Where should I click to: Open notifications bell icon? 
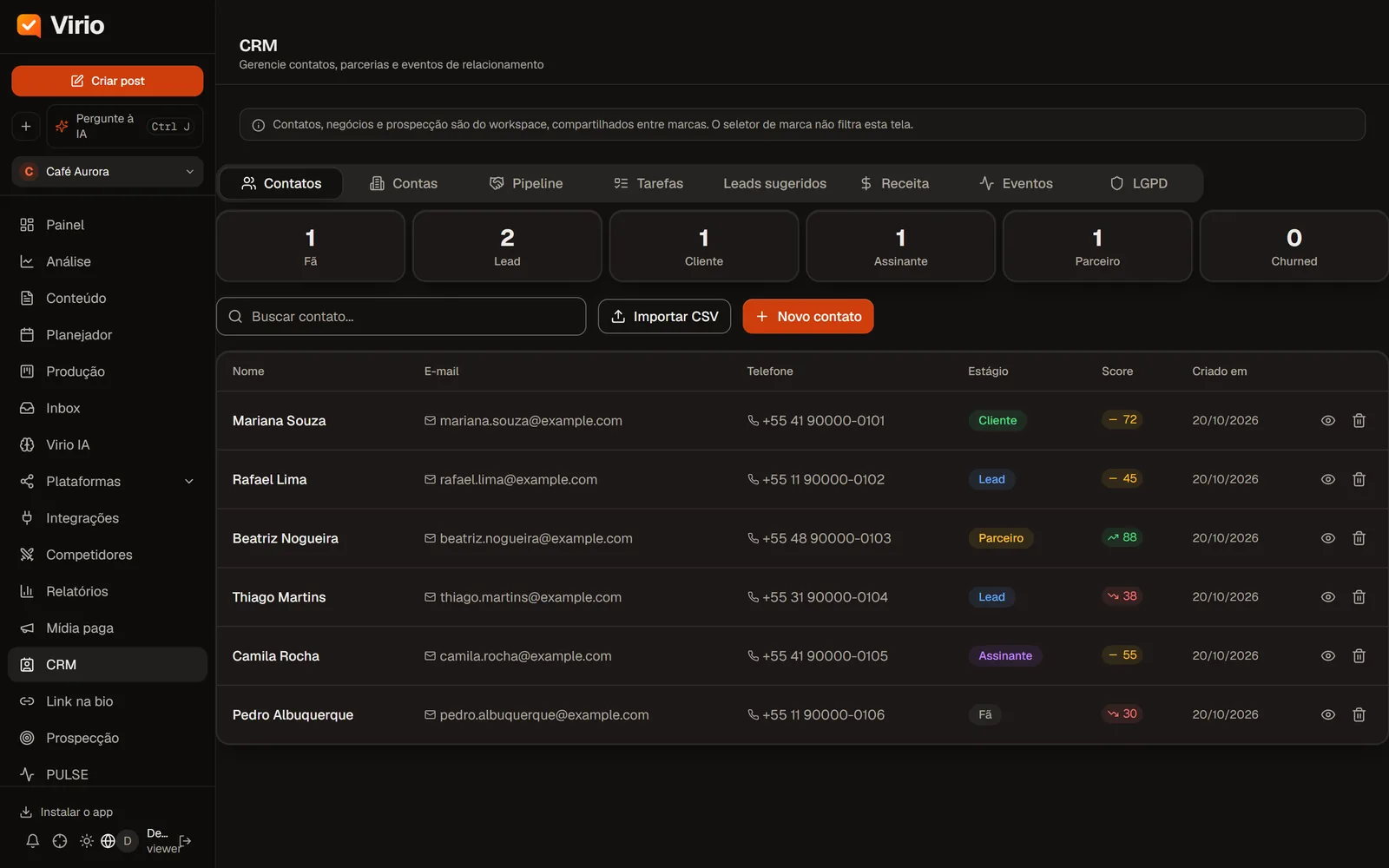tap(32, 841)
